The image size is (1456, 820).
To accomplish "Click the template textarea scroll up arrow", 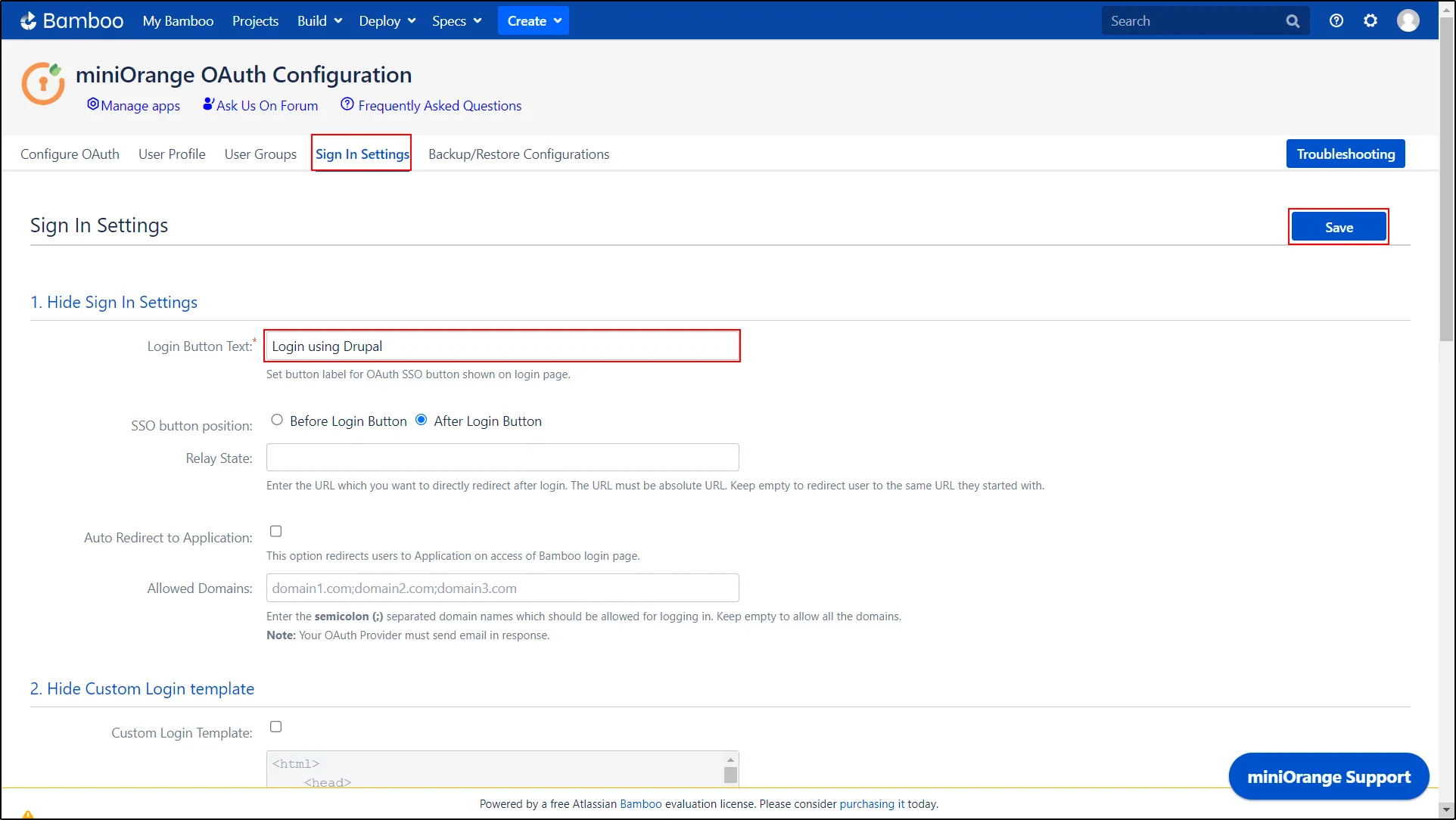I will pos(730,759).
